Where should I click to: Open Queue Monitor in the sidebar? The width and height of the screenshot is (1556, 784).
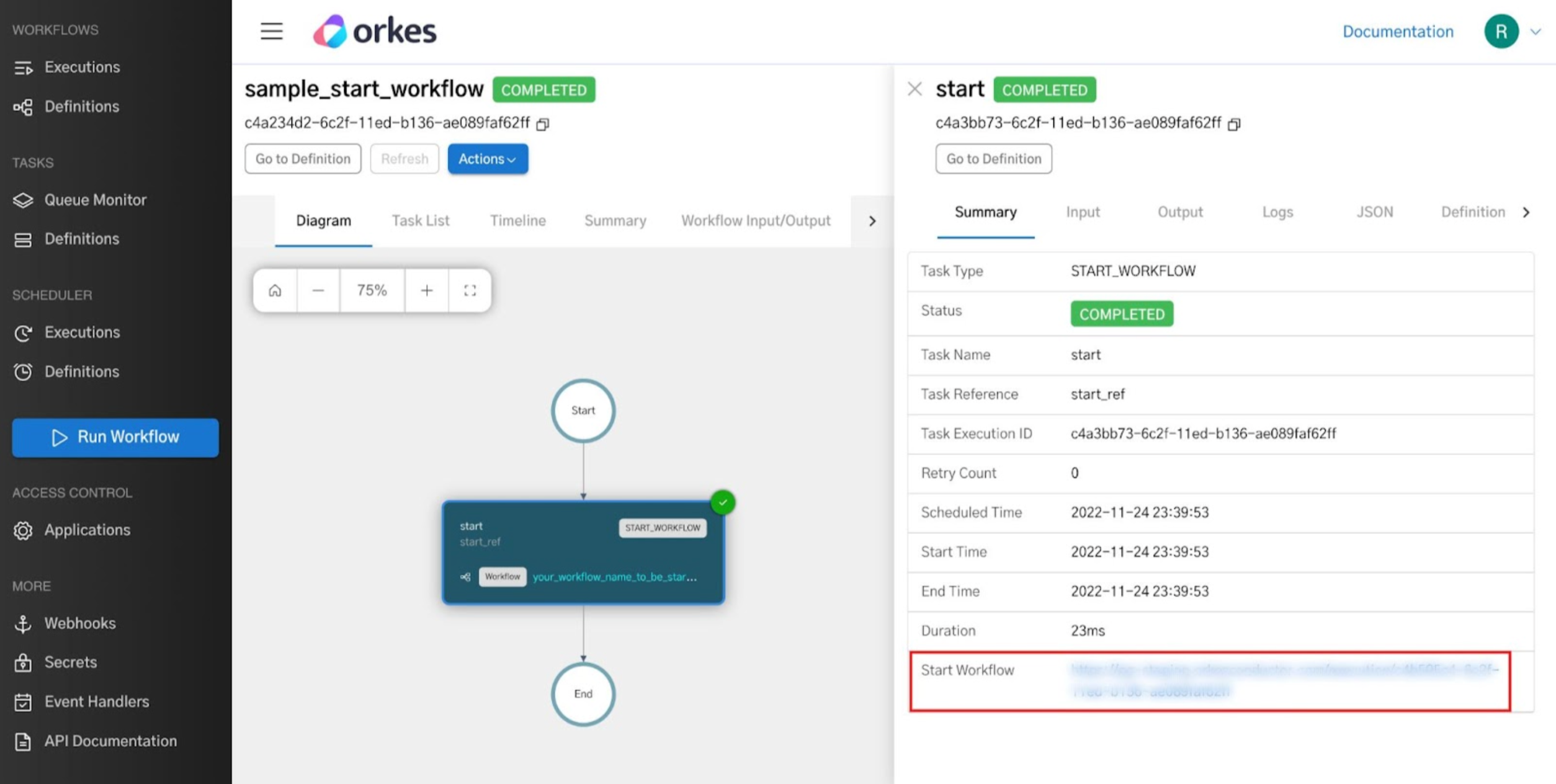point(96,200)
